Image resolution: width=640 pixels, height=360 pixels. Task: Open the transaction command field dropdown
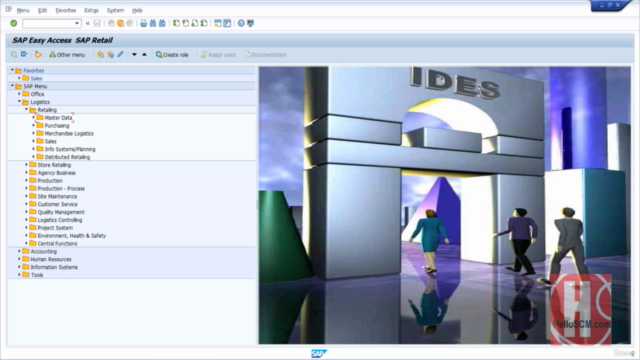click(77, 23)
